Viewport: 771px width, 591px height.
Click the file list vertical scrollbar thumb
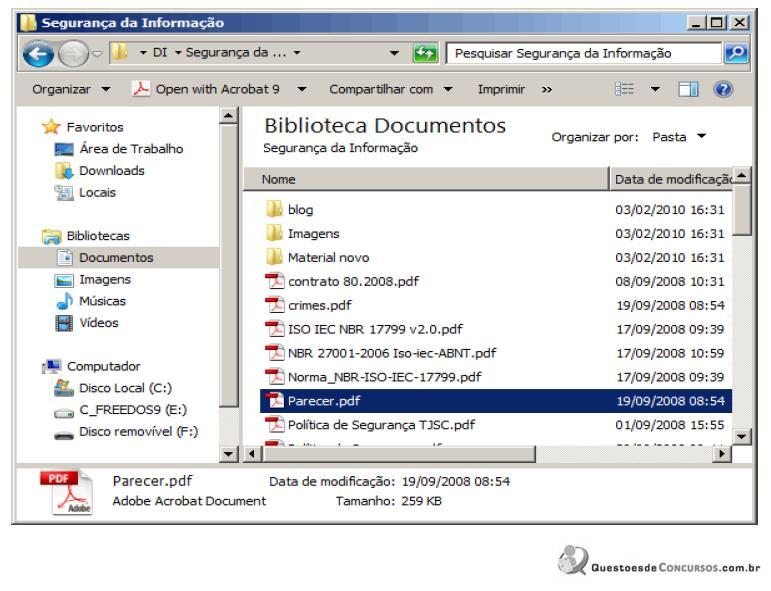[x=741, y=210]
